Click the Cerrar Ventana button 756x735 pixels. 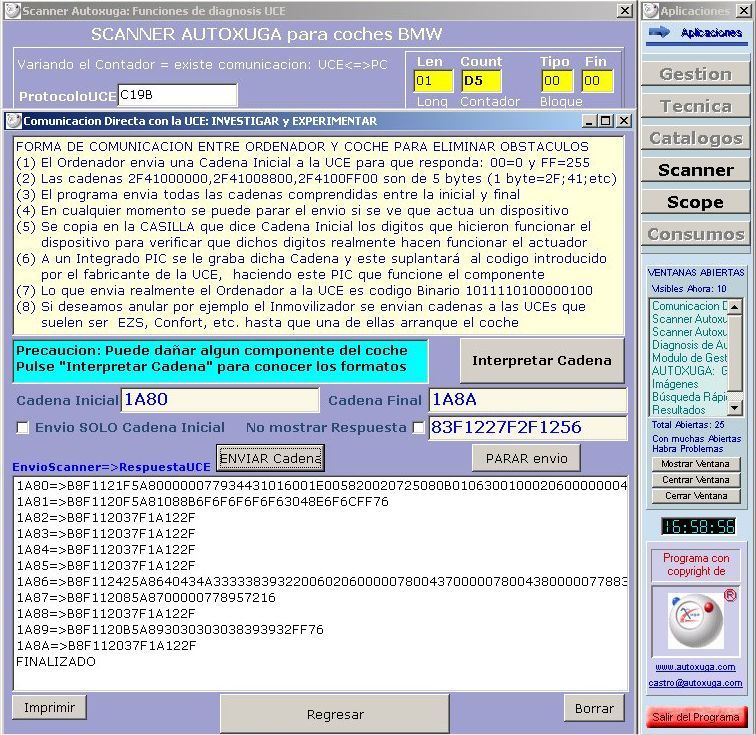695,496
